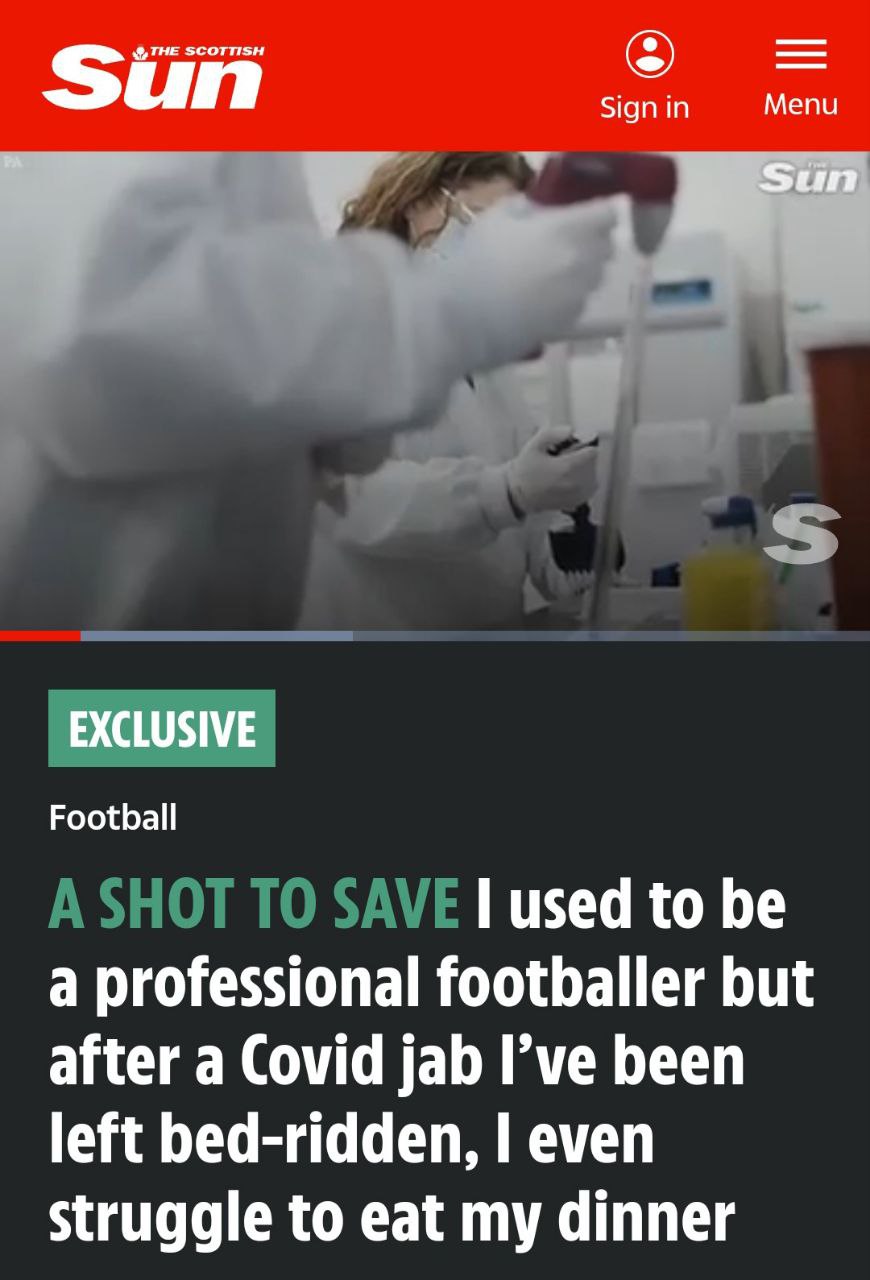Open the hamburger menu icon
This screenshot has height=1280, width=870.
click(801, 54)
